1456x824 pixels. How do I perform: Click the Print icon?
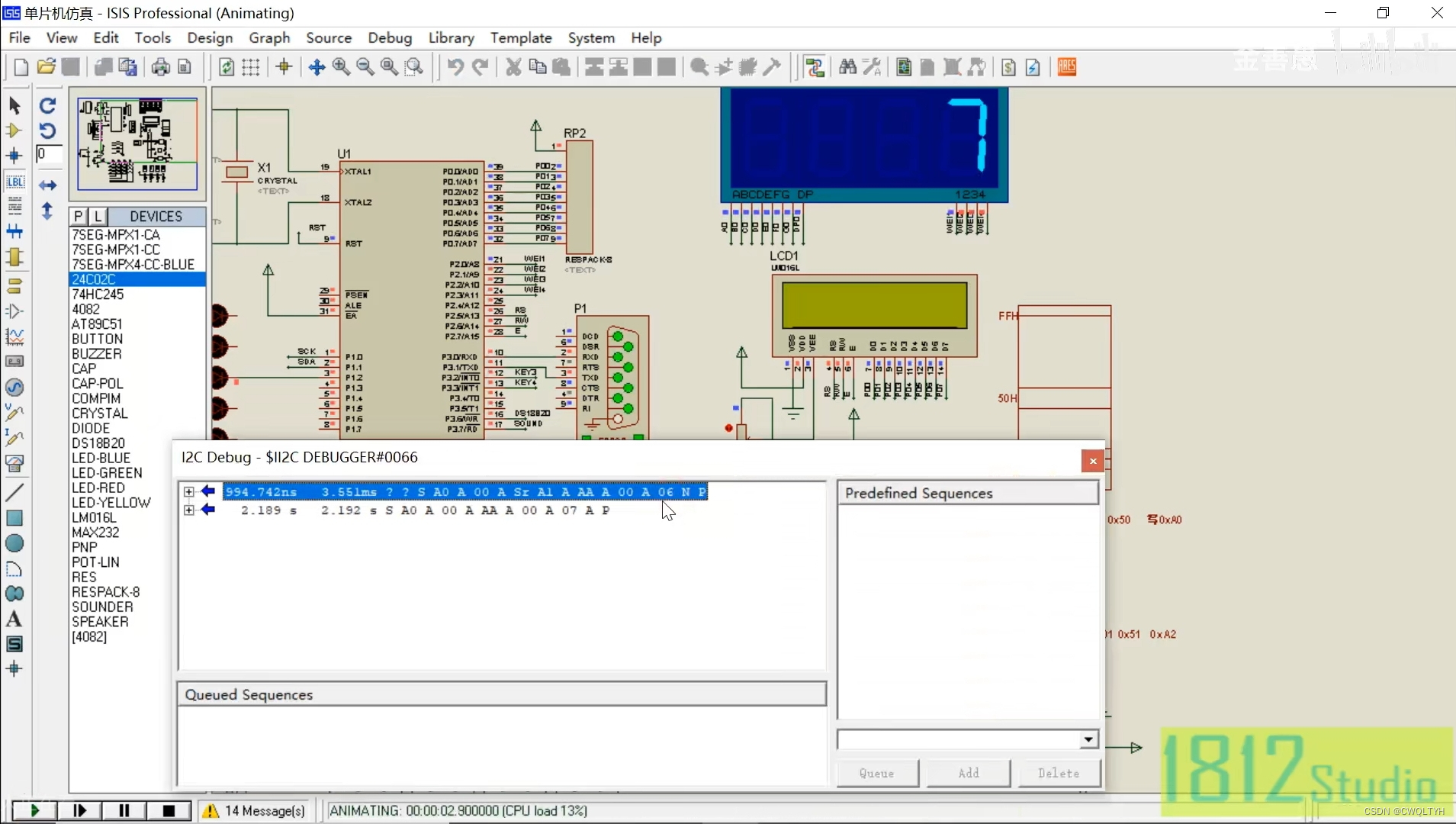[x=160, y=67]
